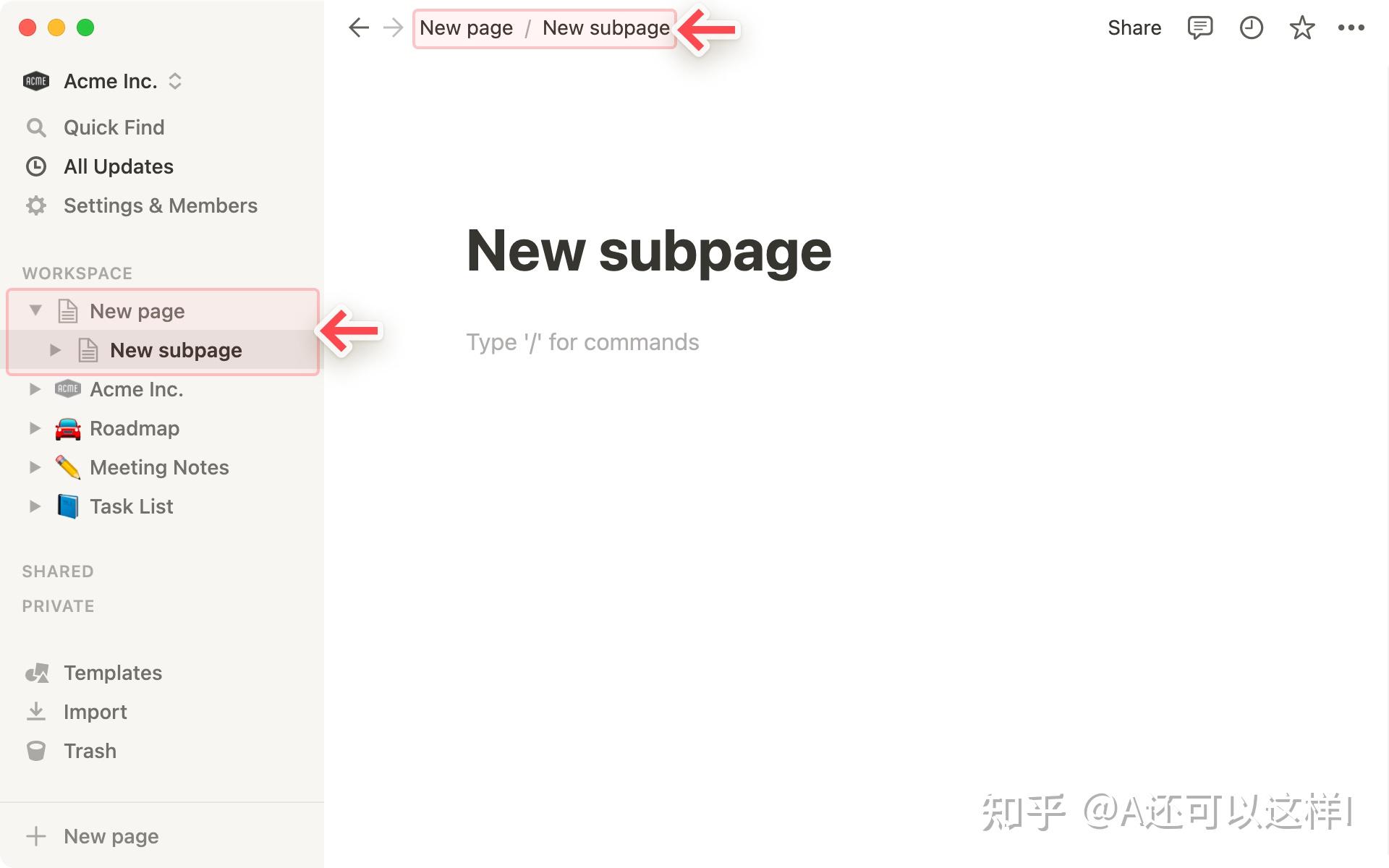Expand the Meeting Notes page item
The height and width of the screenshot is (868, 1389).
(x=34, y=466)
